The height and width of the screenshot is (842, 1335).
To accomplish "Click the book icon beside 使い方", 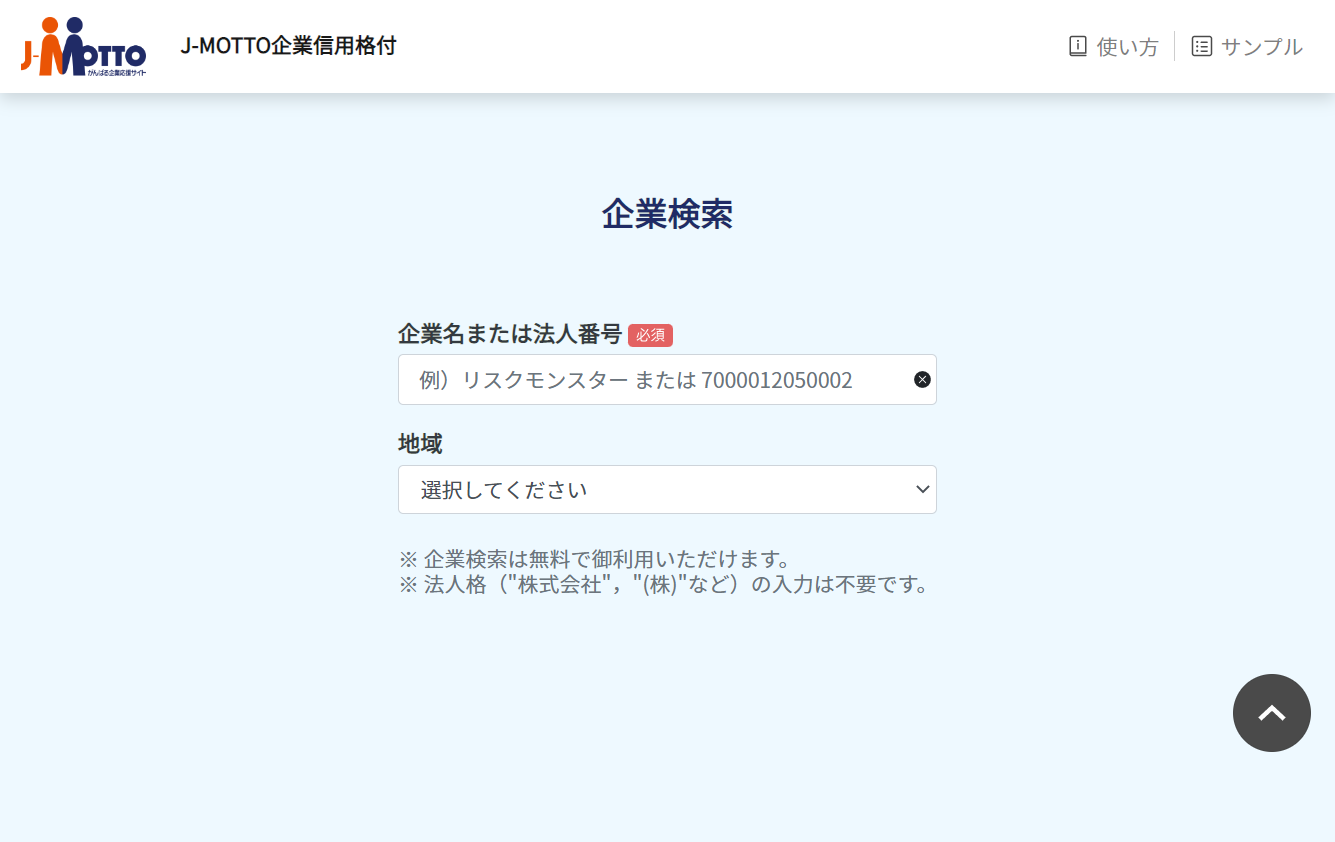I will coord(1077,46).
